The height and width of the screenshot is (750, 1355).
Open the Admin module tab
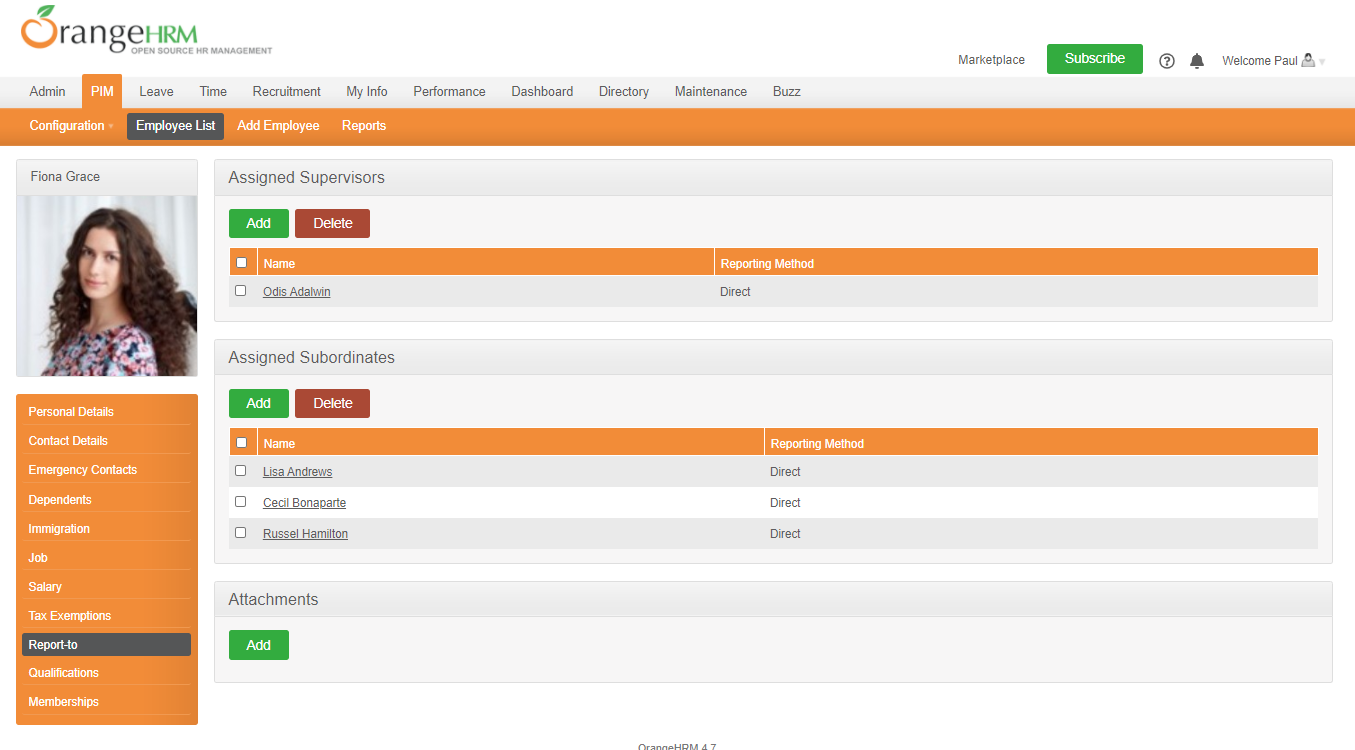pos(47,91)
